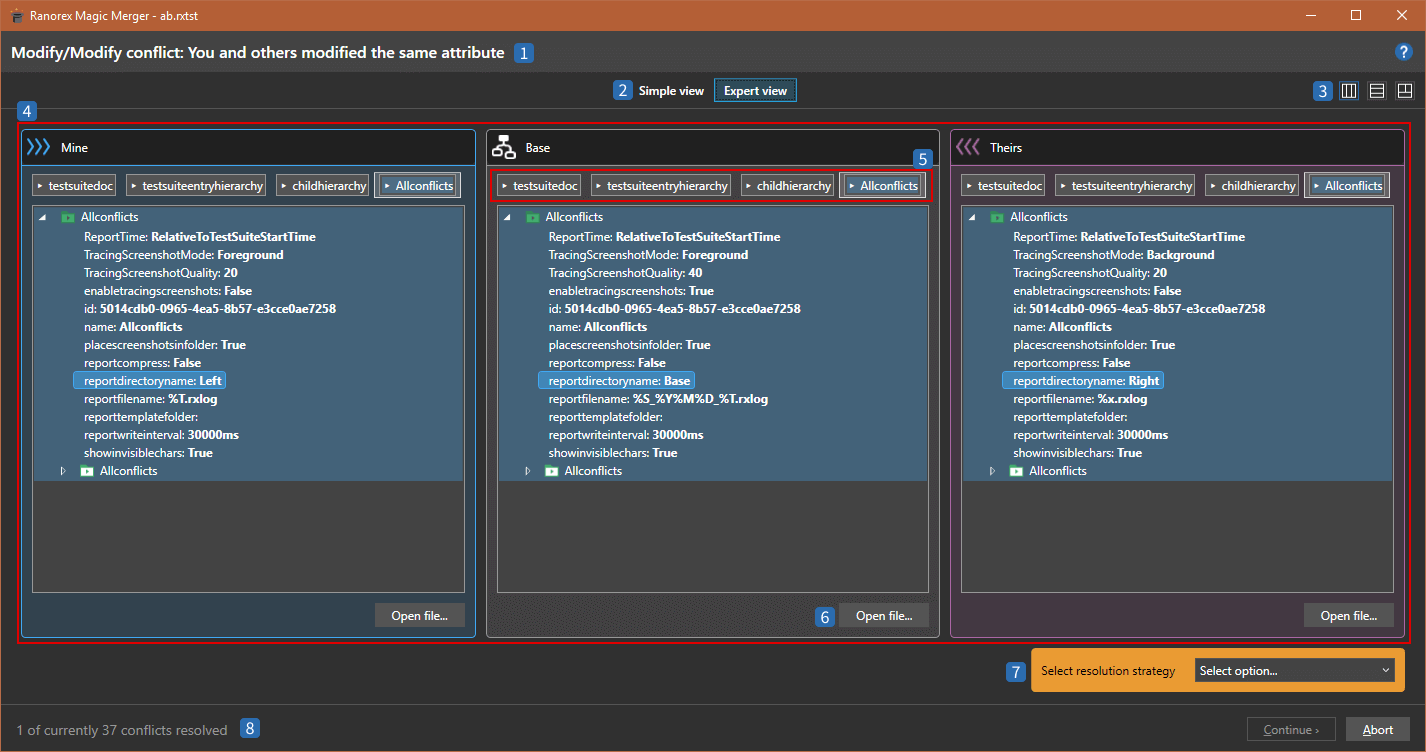Image resolution: width=1426 pixels, height=752 pixels.
Task: Click child Allconflicts icon in Theirs tree
Action: pos(1016,471)
